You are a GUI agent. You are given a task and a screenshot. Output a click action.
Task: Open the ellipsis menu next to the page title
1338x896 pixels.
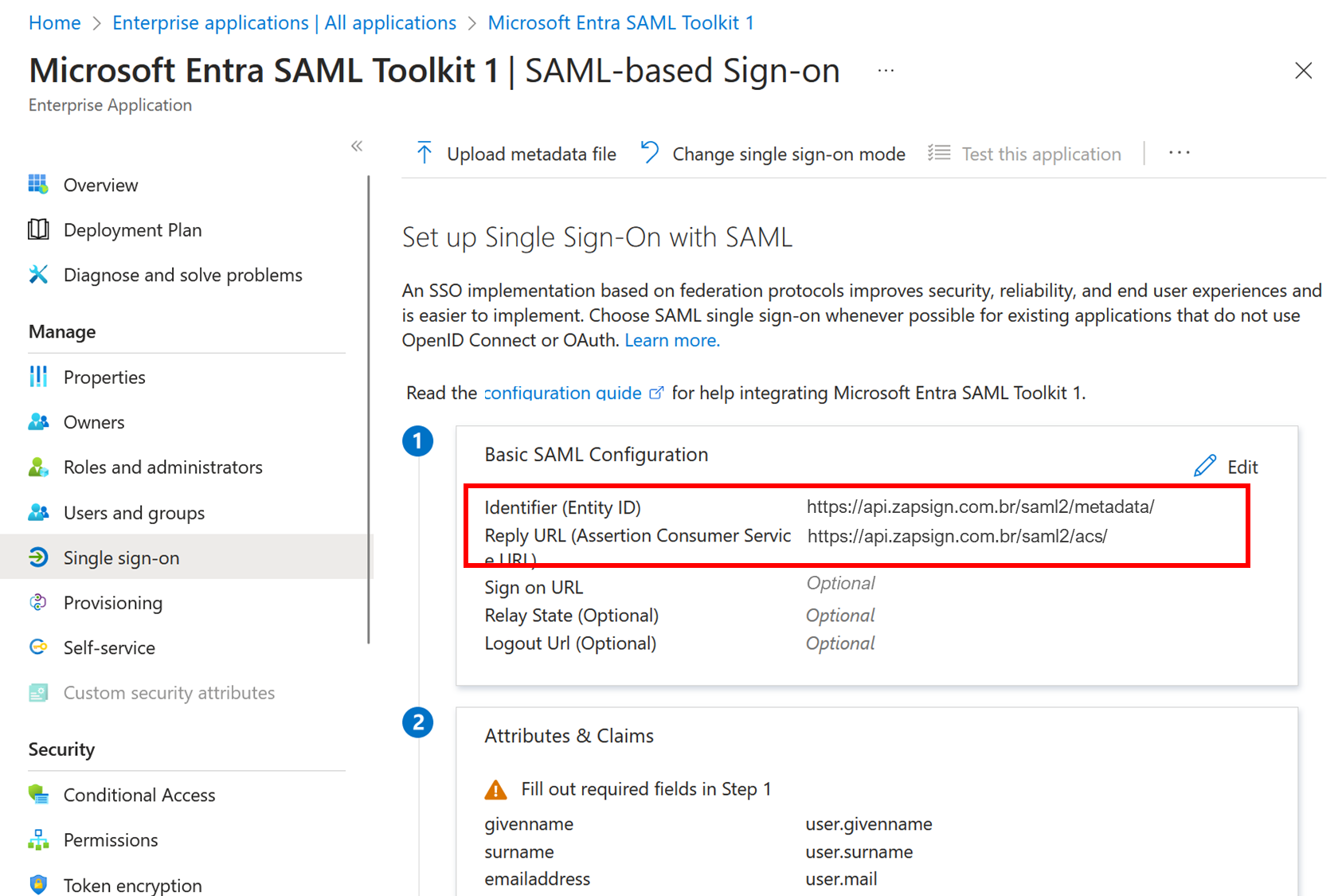886,70
